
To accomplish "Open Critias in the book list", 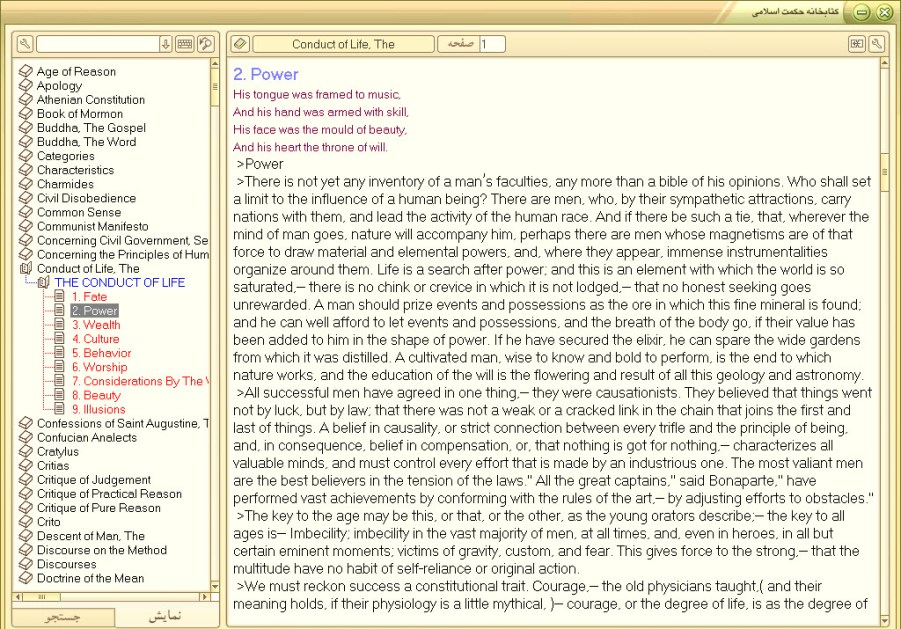I will click(53, 465).
